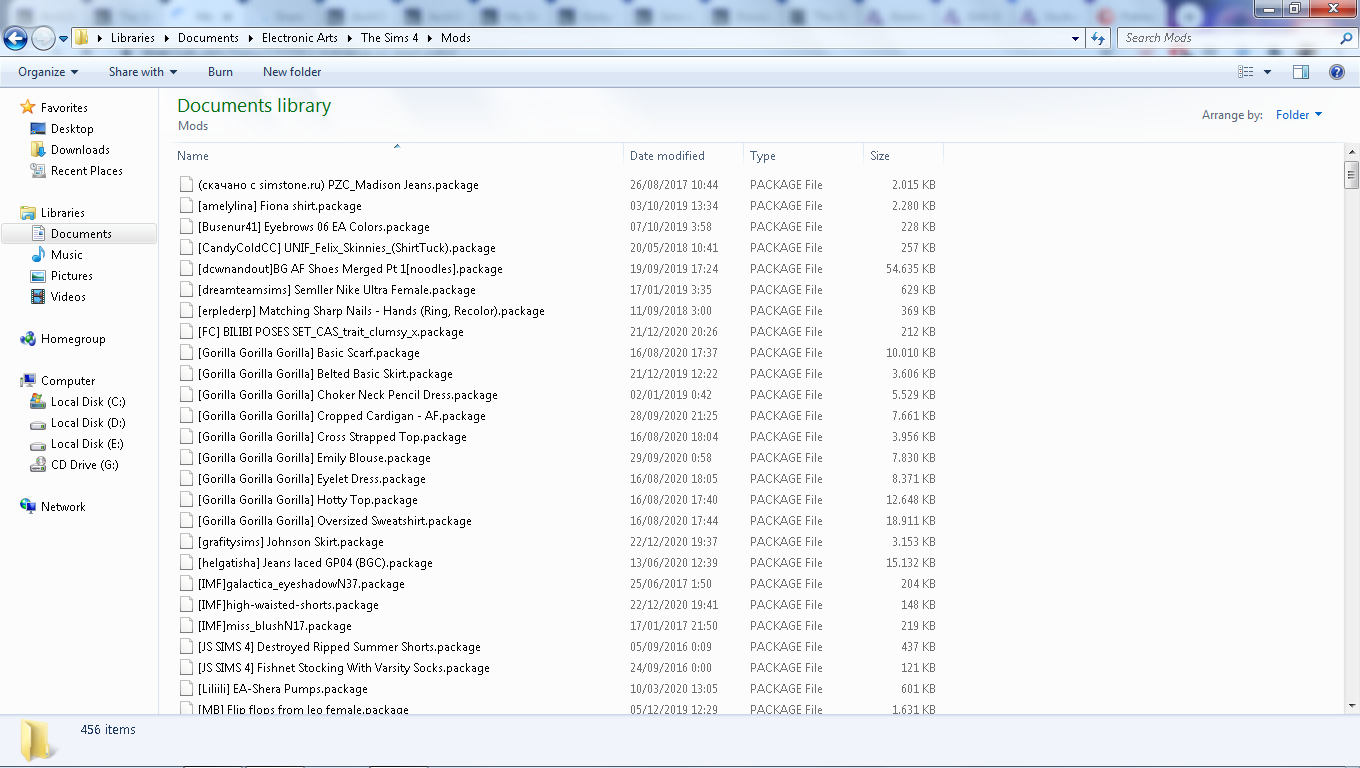Select [grafitysims] Johnson Skirt.package
This screenshot has width=1360, height=768.
click(x=291, y=542)
